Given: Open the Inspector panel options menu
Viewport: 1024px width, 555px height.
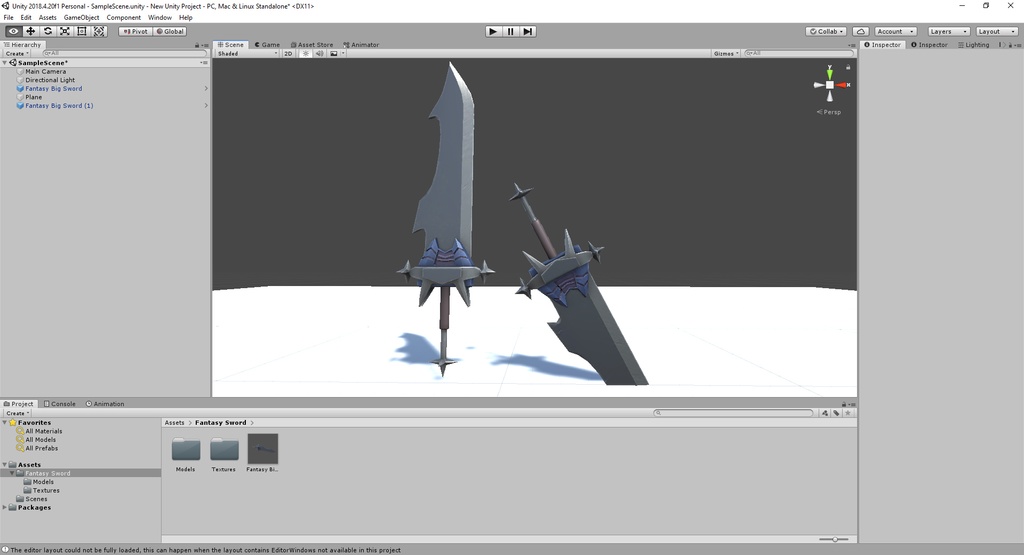Looking at the screenshot, I should pyautogui.click(x=1018, y=45).
